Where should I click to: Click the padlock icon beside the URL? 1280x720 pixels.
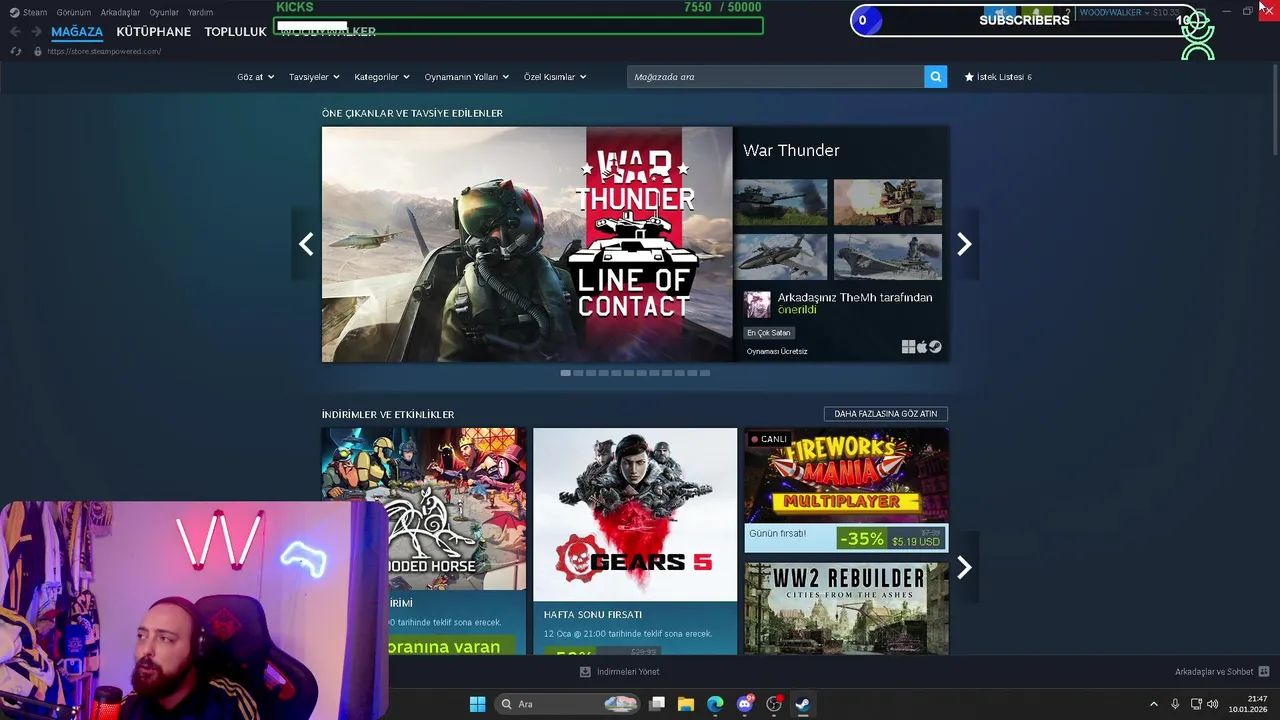pyautogui.click(x=38, y=51)
